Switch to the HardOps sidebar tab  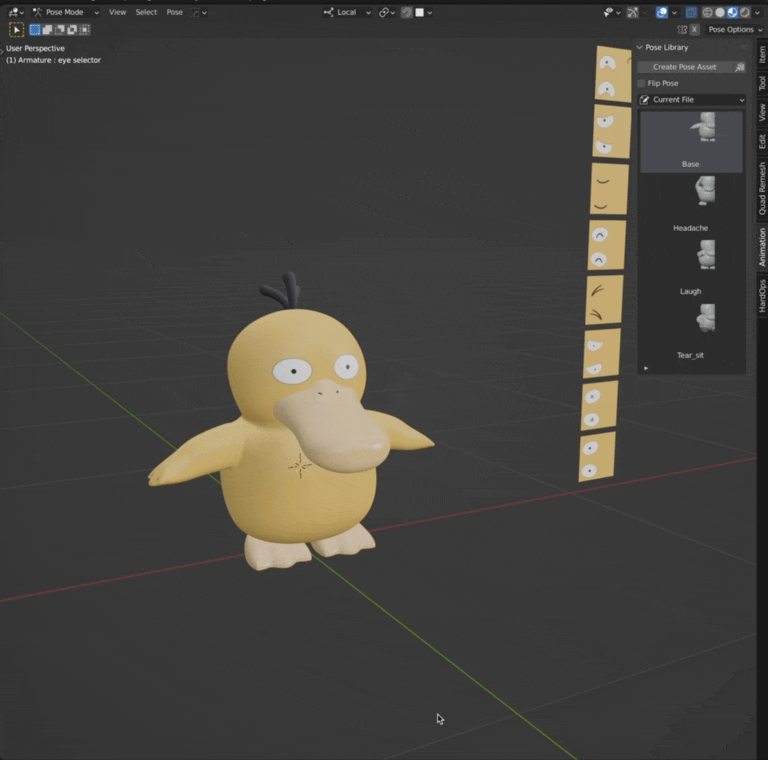tap(762, 296)
